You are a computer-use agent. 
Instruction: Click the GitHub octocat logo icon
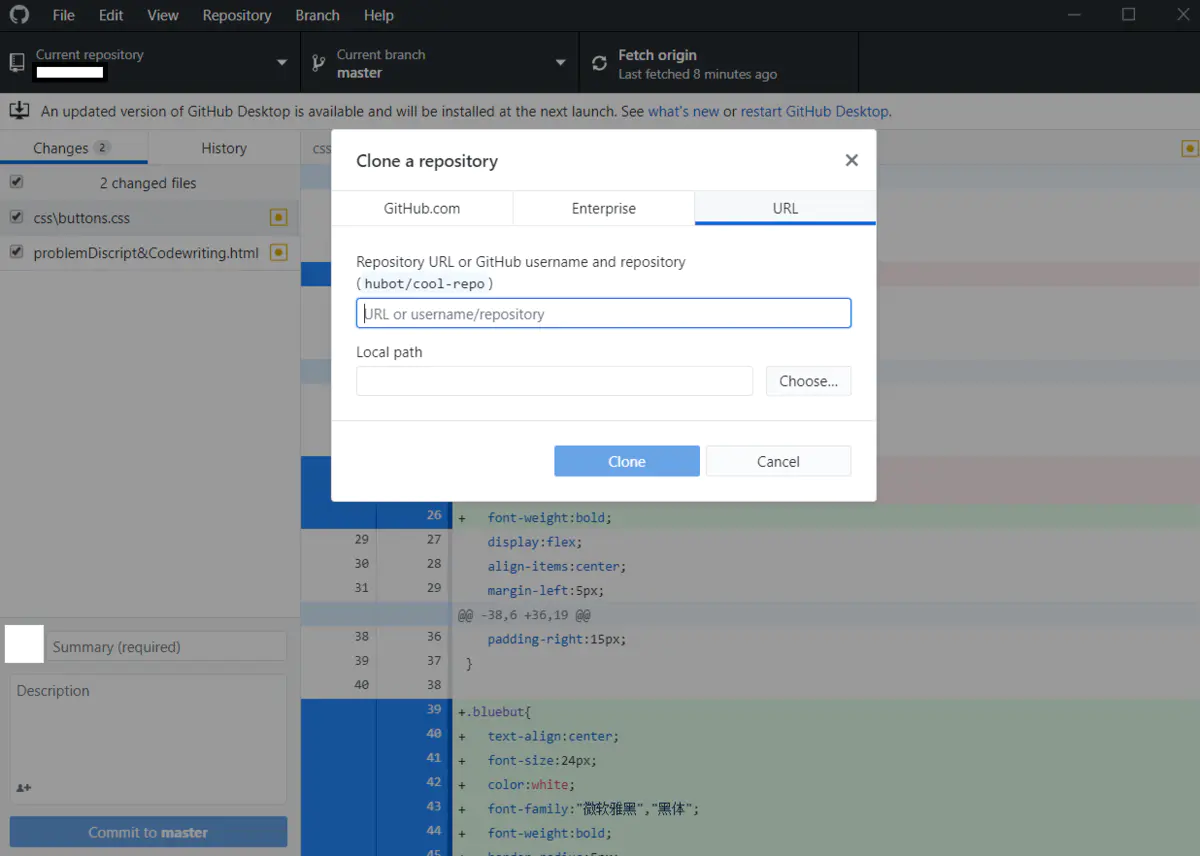pos(20,15)
